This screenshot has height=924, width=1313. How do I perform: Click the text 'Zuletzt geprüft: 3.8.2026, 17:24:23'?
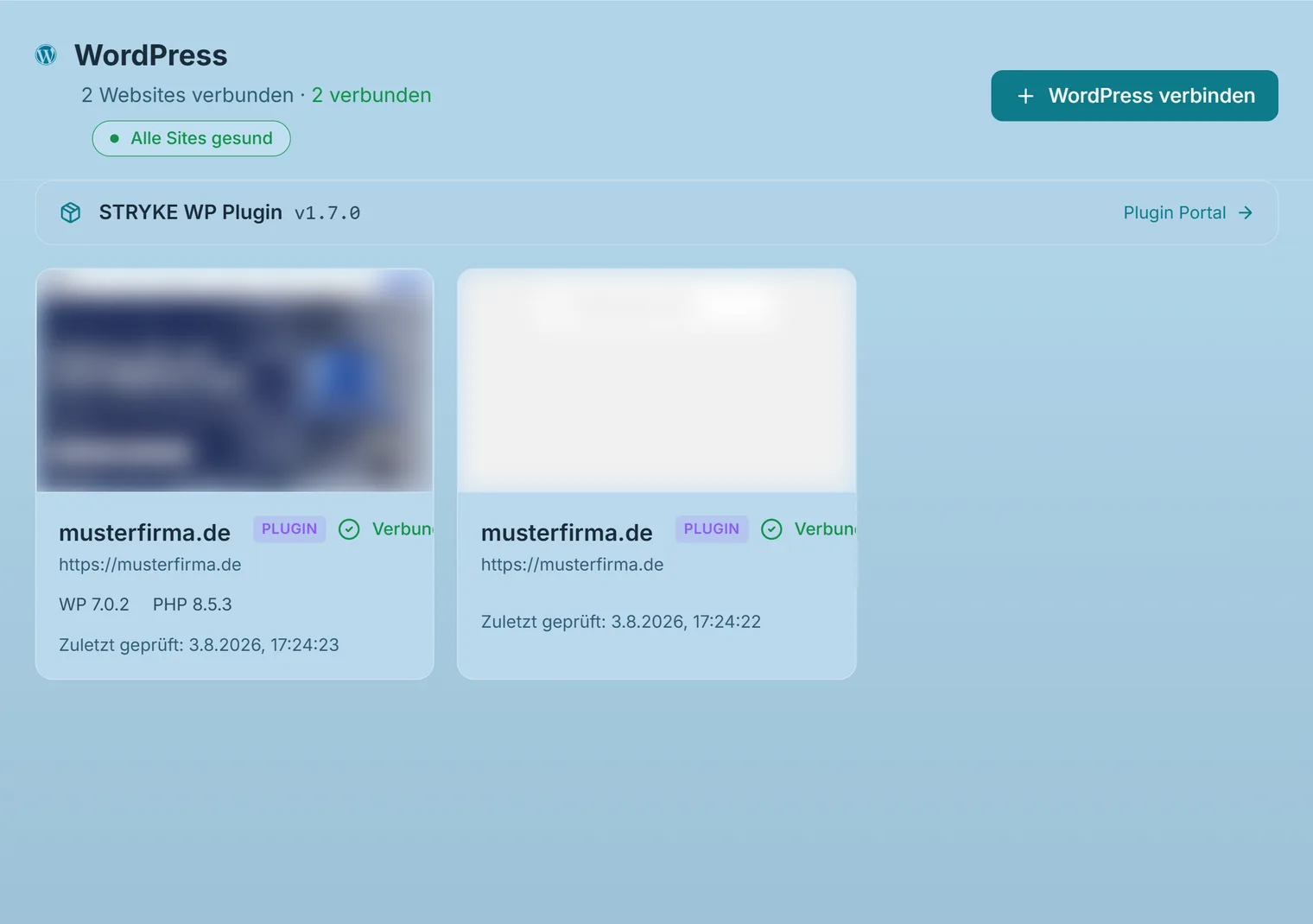(x=199, y=645)
